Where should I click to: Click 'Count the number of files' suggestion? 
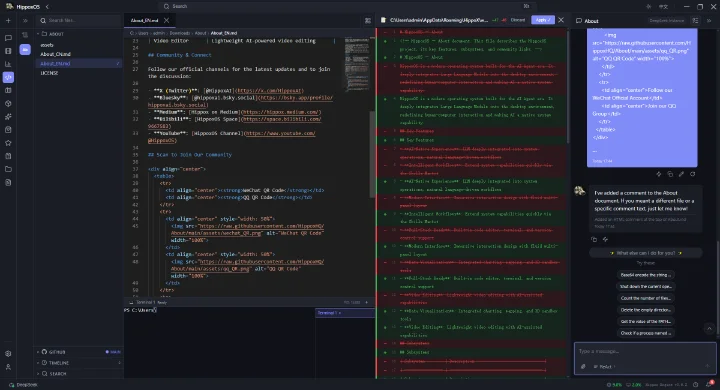(x=646, y=299)
